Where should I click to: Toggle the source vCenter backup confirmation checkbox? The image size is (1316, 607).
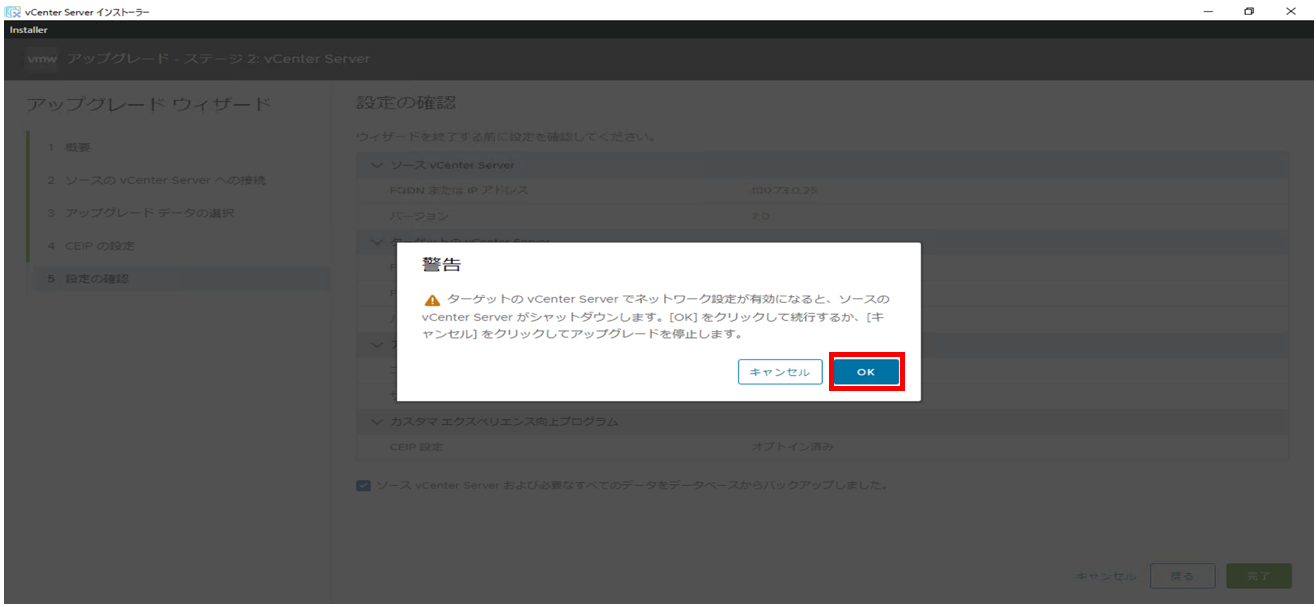pyautogui.click(x=363, y=486)
